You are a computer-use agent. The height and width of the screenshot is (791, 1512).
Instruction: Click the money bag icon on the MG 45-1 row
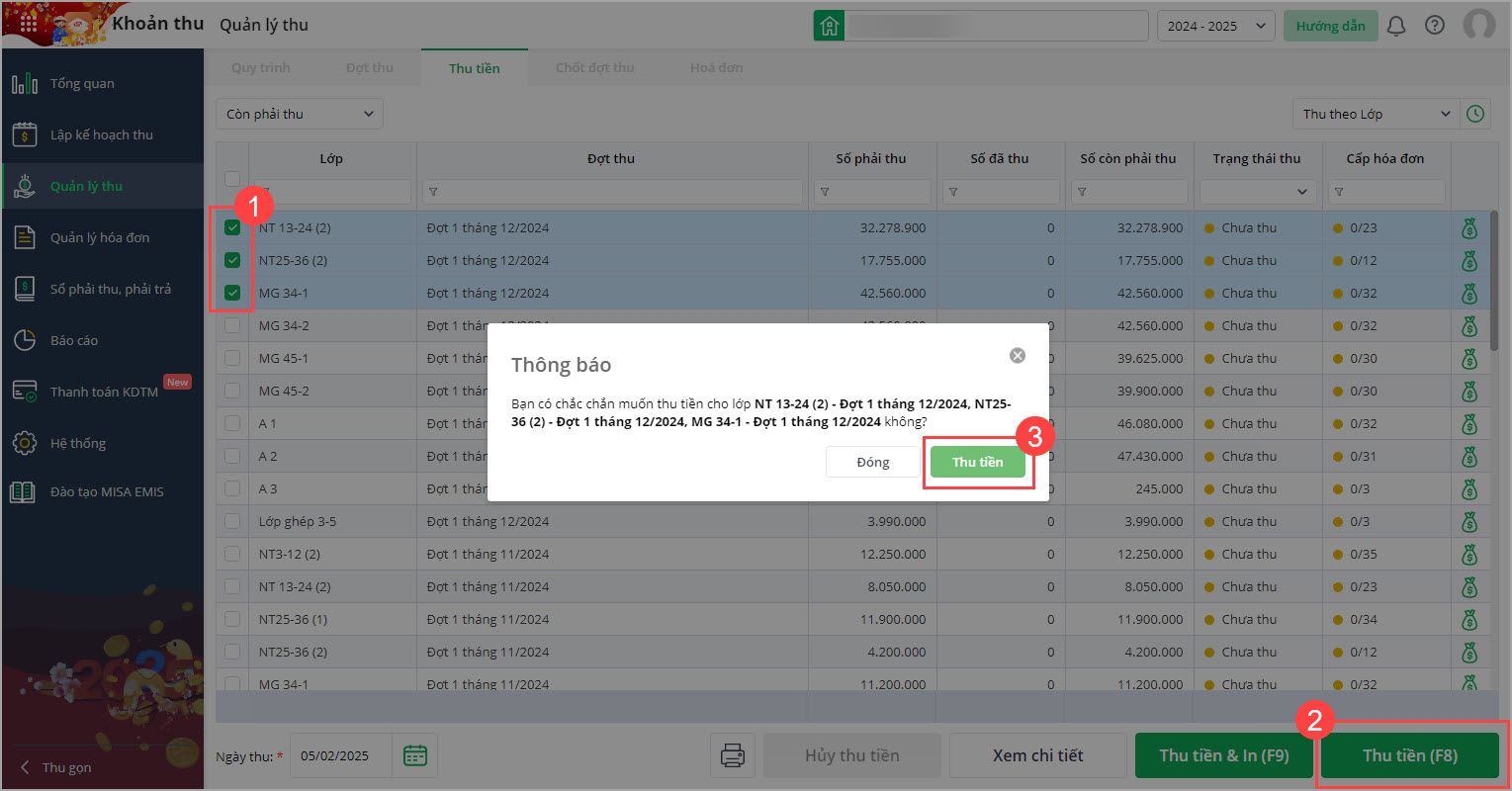[x=1469, y=359]
